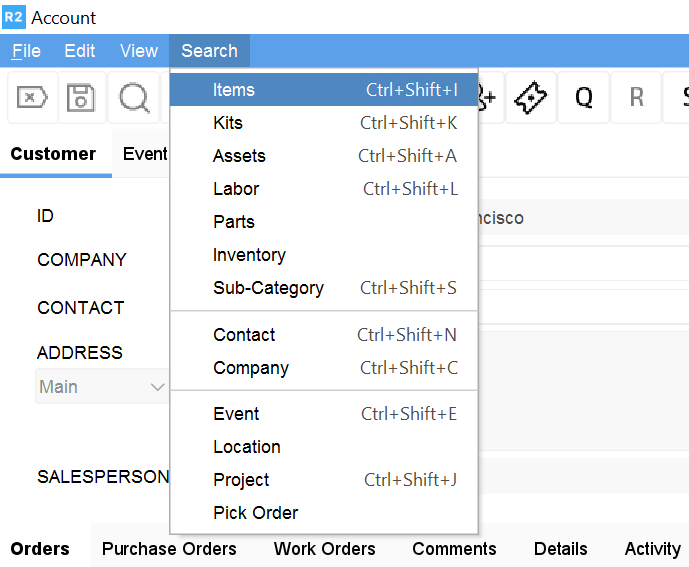Screen dimensions: 689x567
Task: Open the File menu
Action: point(26,51)
